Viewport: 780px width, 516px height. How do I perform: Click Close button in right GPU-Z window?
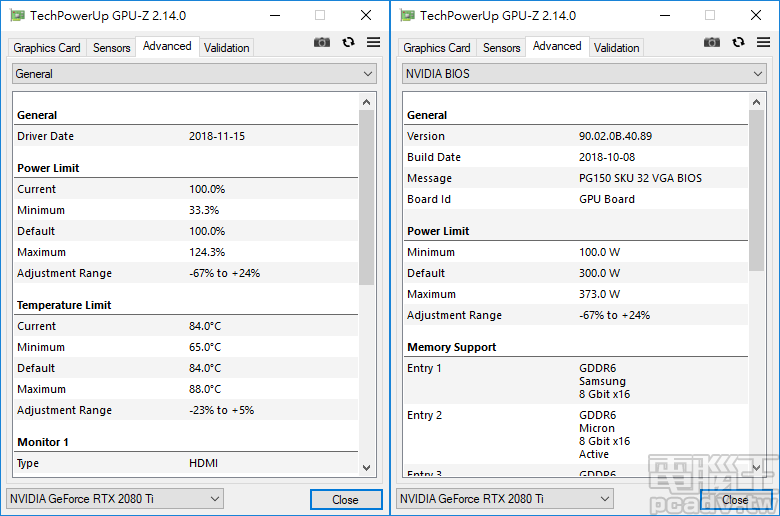click(x=736, y=500)
